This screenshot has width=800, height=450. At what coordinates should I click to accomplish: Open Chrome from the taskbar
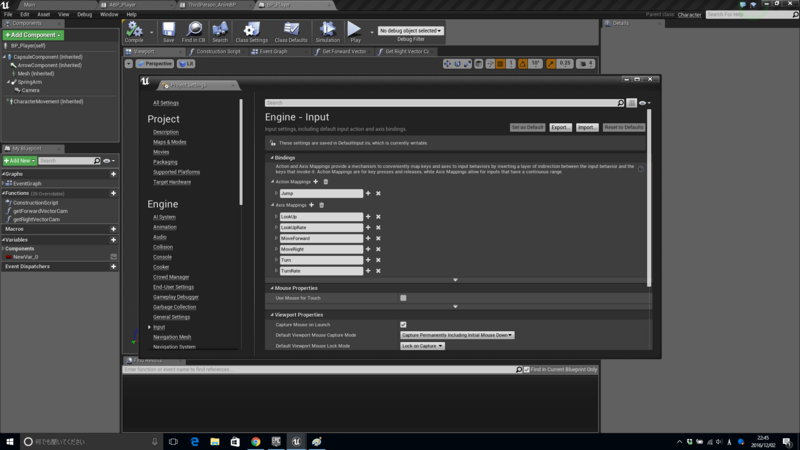coord(256,442)
